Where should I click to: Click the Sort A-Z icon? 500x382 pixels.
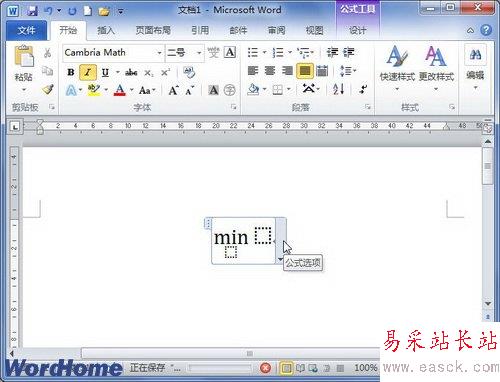click(338, 89)
